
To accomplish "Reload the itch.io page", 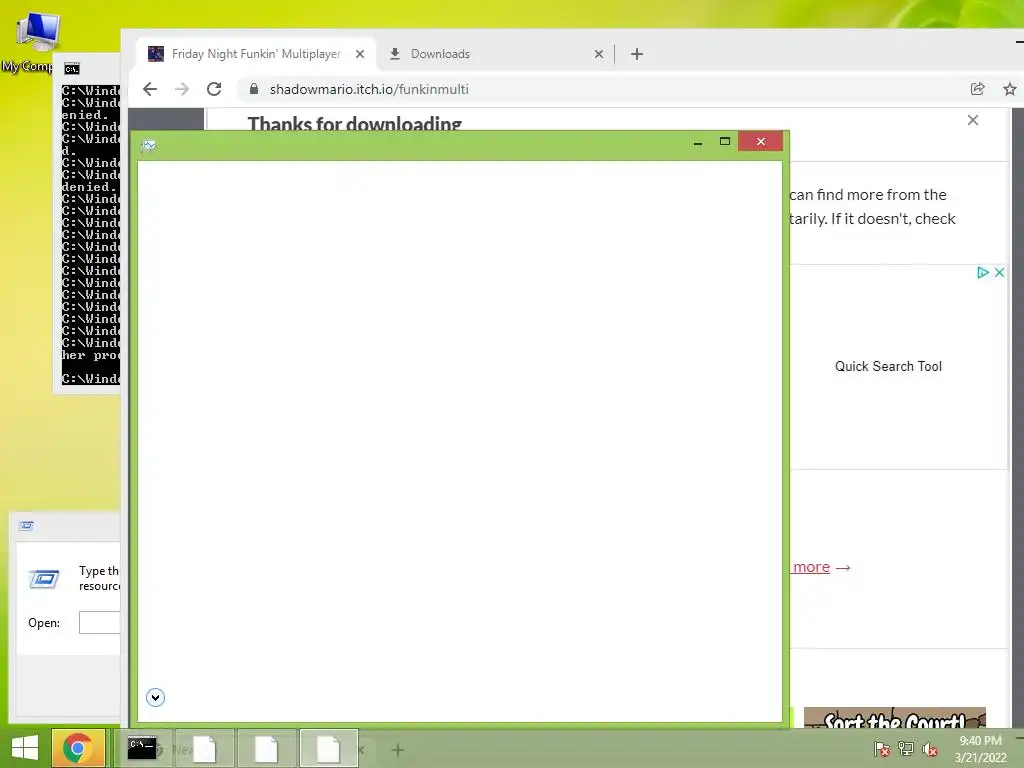I will pyautogui.click(x=214, y=89).
